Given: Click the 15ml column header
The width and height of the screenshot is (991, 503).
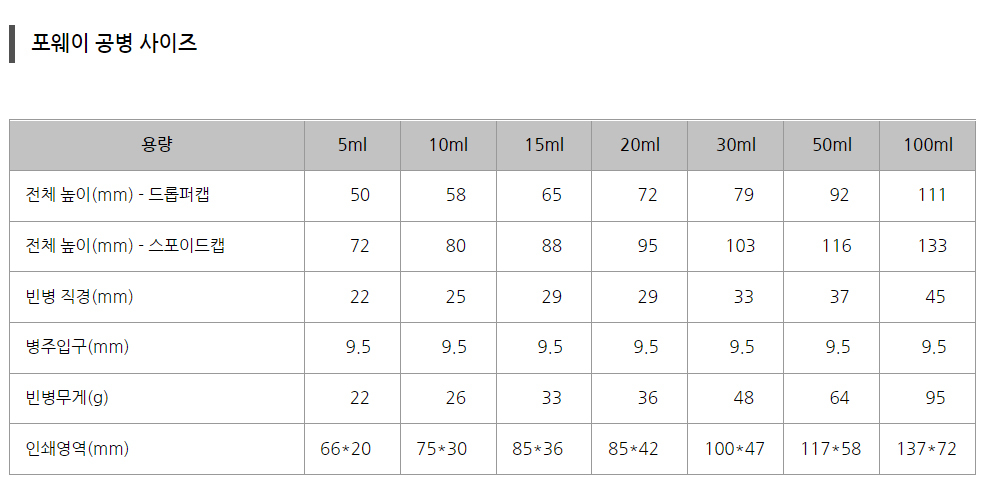Looking at the screenshot, I should coord(544,145).
